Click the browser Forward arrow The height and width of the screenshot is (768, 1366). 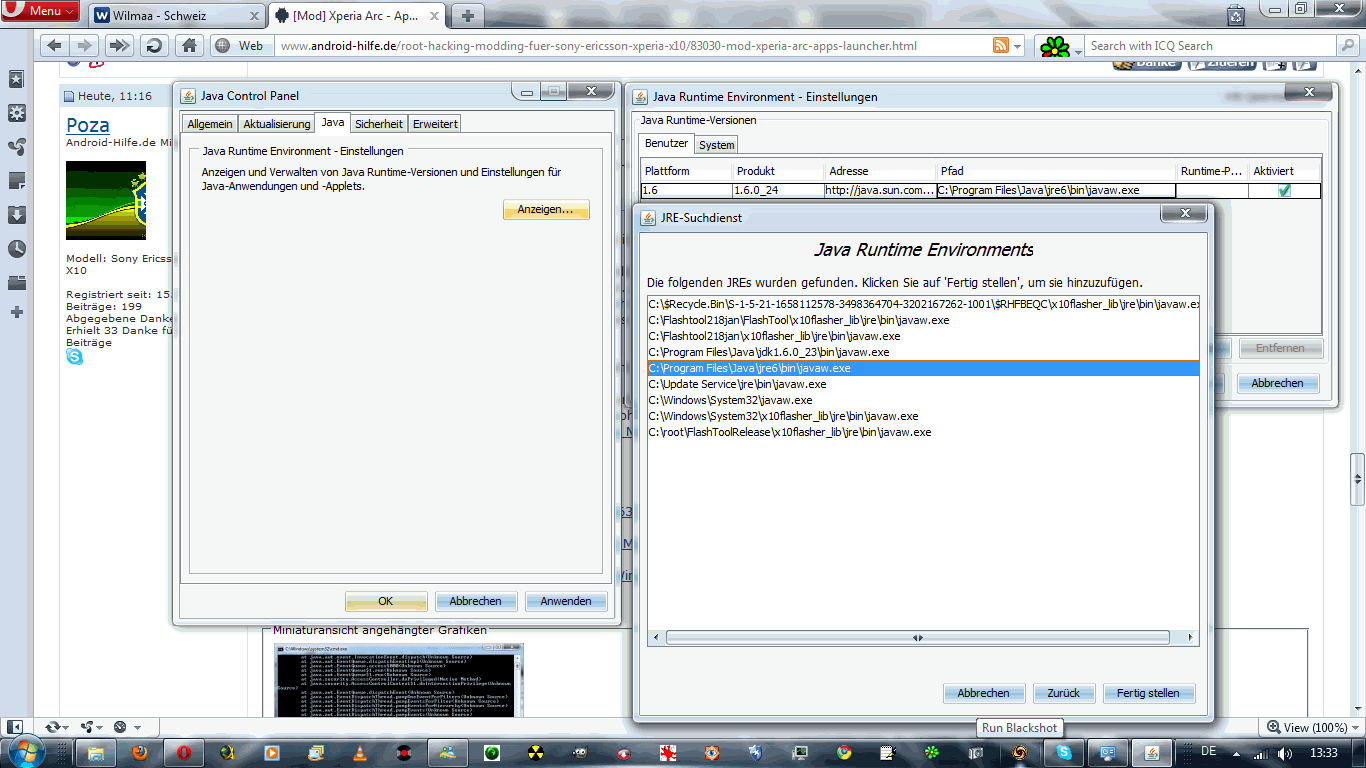click(x=84, y=46)
